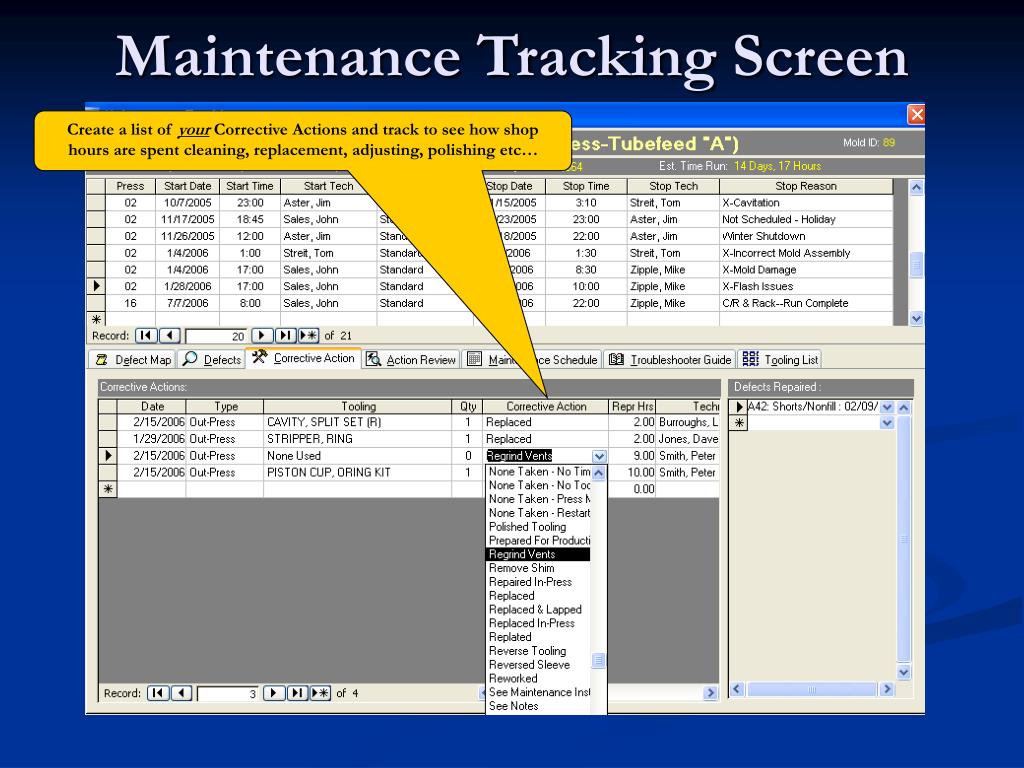
Task: Select Remove Shim in dropdown list
Action: pyautogui.click(x=538, y=568)
